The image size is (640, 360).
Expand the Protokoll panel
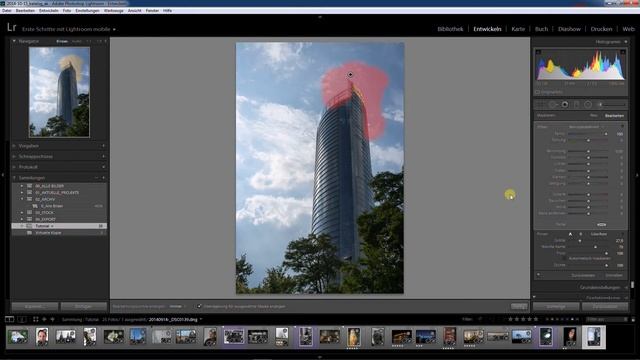pyautogui.click(x=14, y=167)
